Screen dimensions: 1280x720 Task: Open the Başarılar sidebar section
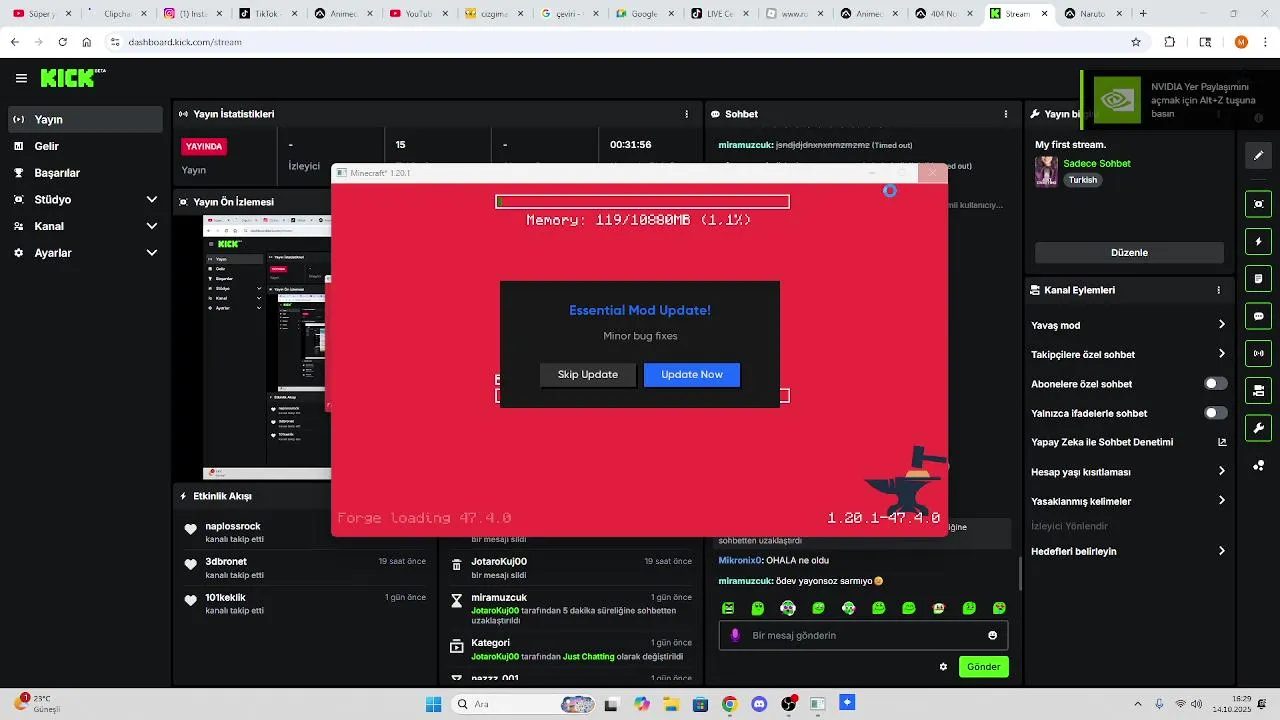click(84, 173)
